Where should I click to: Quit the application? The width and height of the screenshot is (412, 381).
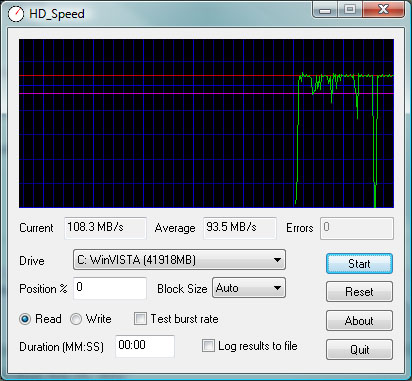359,349
